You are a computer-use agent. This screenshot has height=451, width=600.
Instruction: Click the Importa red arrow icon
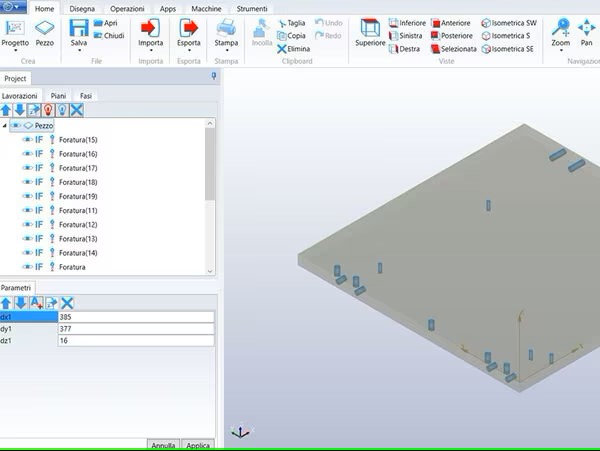click(151, 28)
